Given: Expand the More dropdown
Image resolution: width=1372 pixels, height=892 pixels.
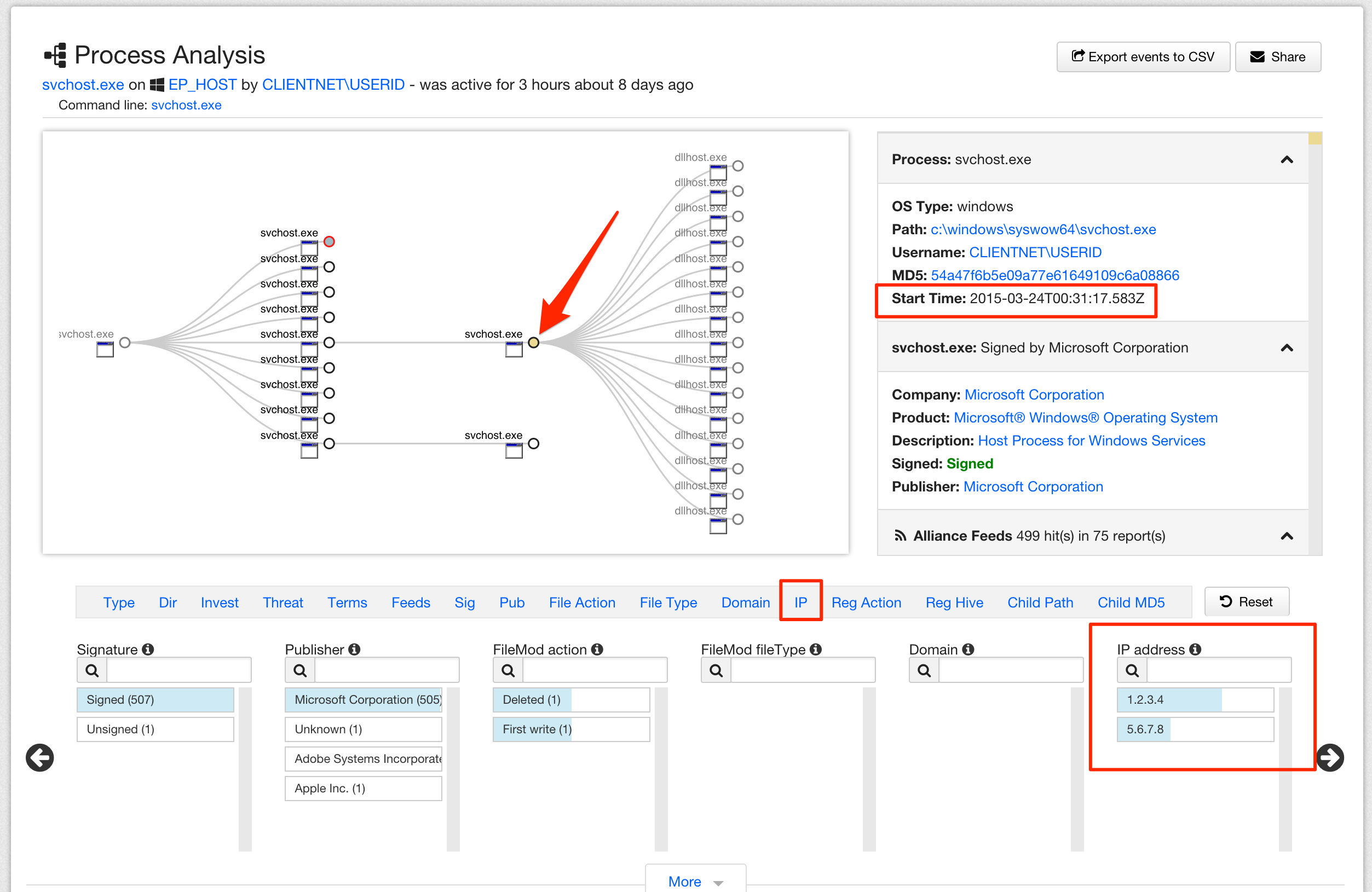Looking at the screenshot, I should (695, 881).
